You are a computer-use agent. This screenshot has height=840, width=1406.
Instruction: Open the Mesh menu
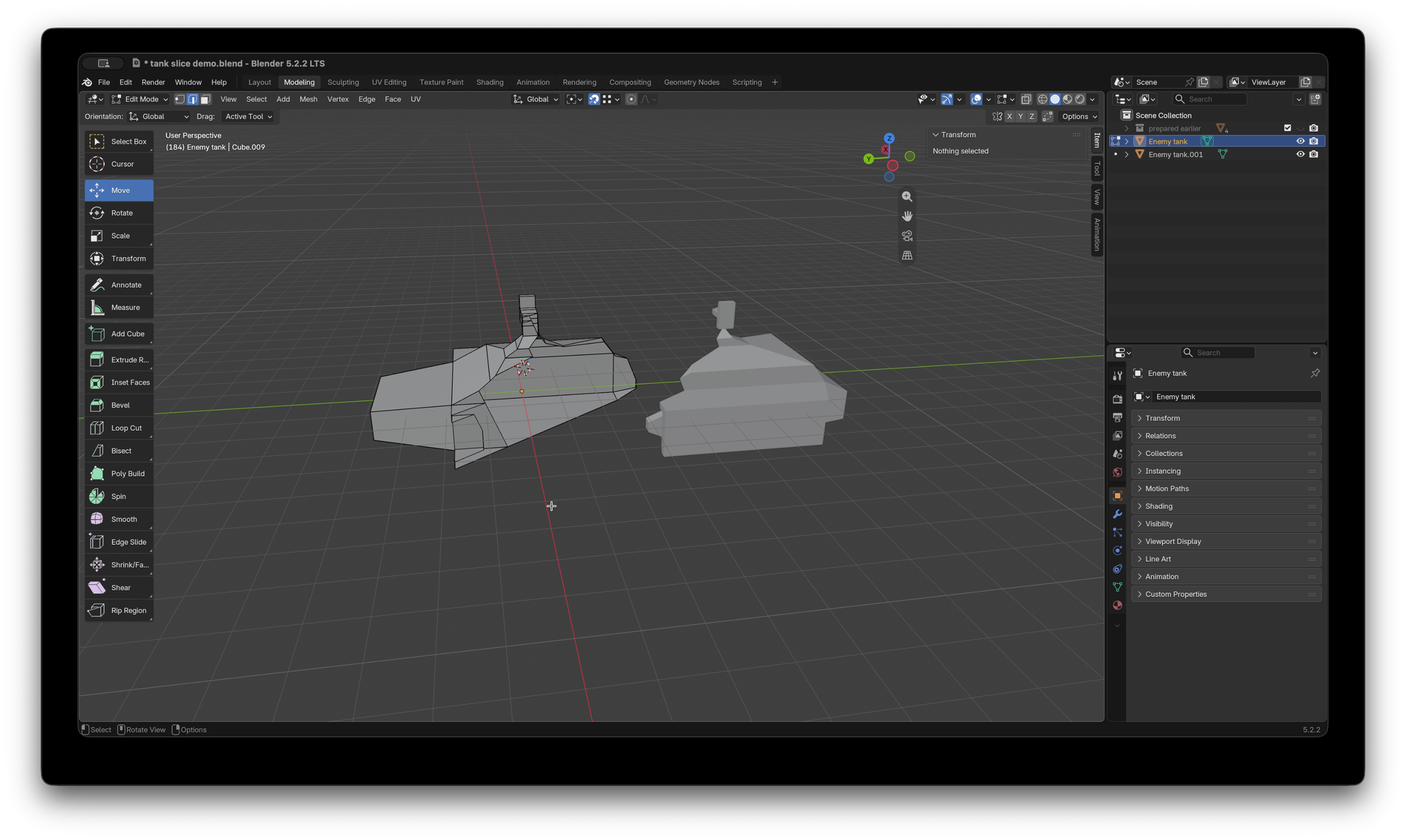(x=308, y=99)
